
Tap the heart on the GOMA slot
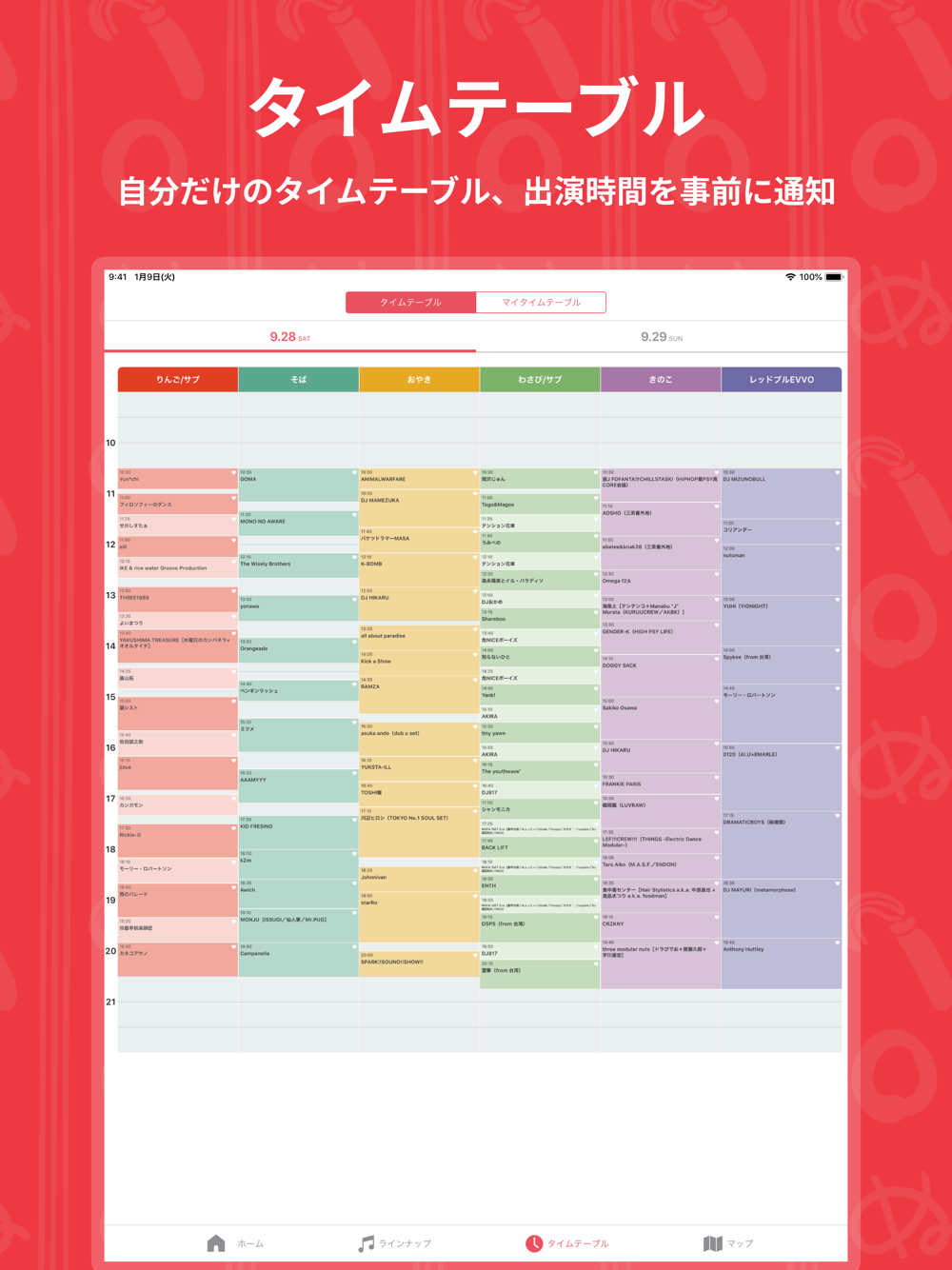pyautogui.click(x=354, y=473)
